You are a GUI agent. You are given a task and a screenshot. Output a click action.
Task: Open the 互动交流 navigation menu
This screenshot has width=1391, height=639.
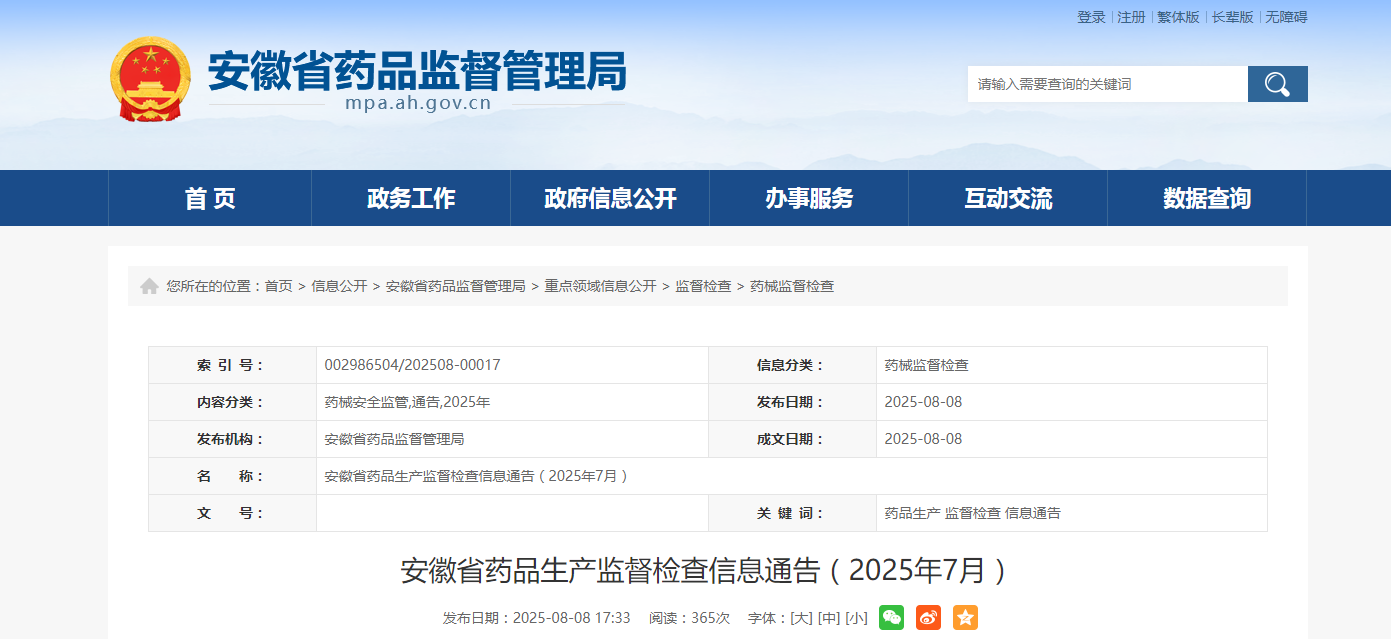click(x=1008, y=198)
